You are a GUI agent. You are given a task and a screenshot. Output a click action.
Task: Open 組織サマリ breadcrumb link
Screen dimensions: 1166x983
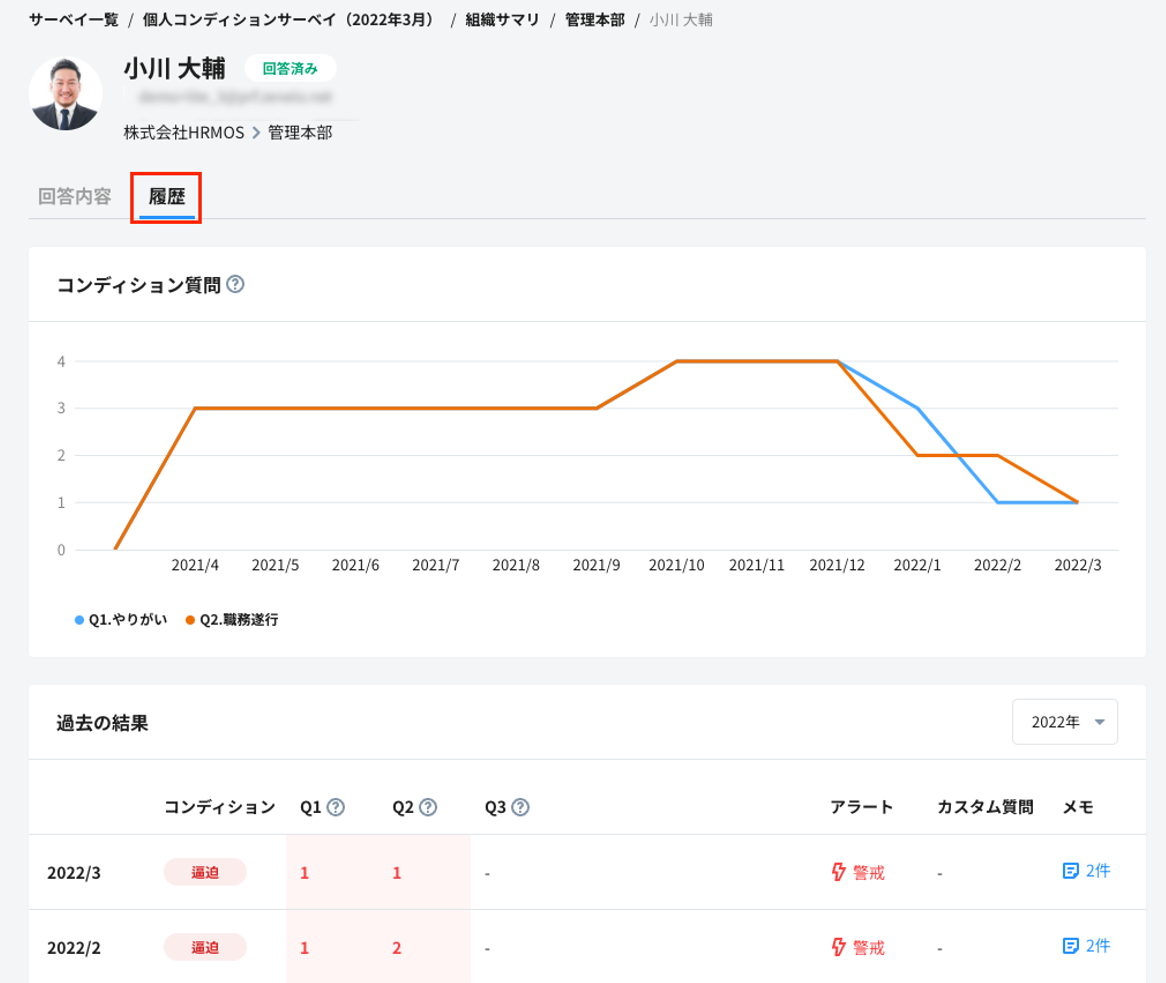pos(502,20)
